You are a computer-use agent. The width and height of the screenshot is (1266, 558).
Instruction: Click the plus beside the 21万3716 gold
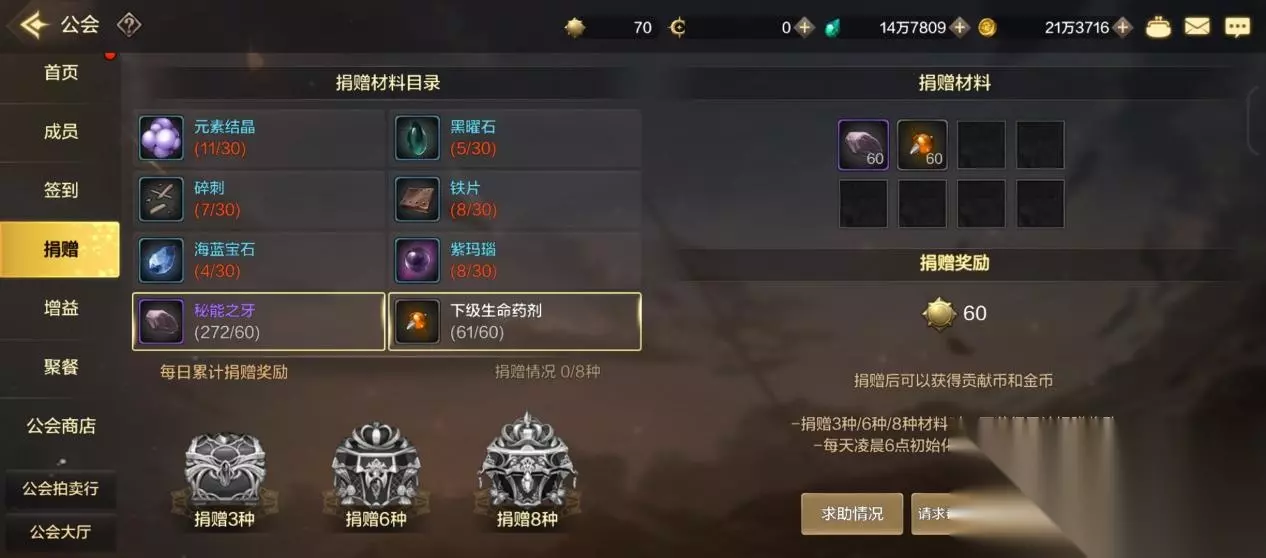coord(1123,27)
